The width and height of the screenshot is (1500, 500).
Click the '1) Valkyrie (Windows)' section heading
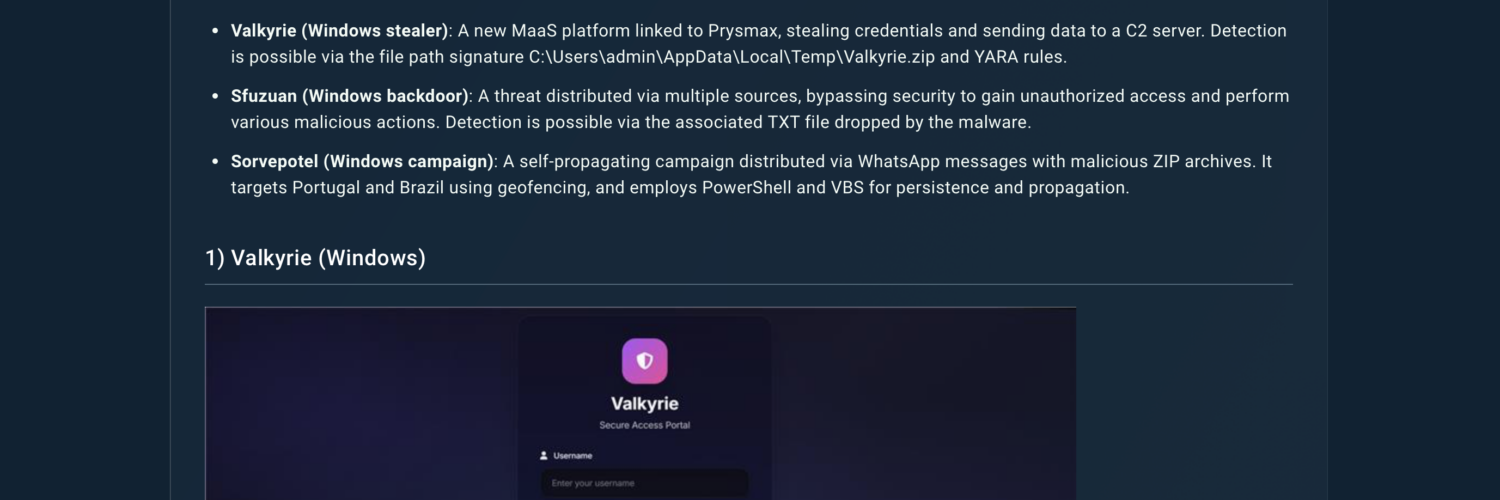[315, 258]
